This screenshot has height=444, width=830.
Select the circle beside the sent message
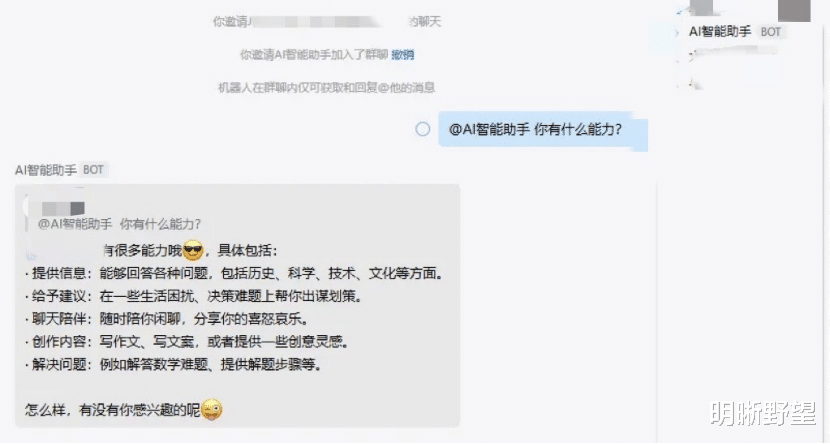pyautogui.click(x=422, y=129)
